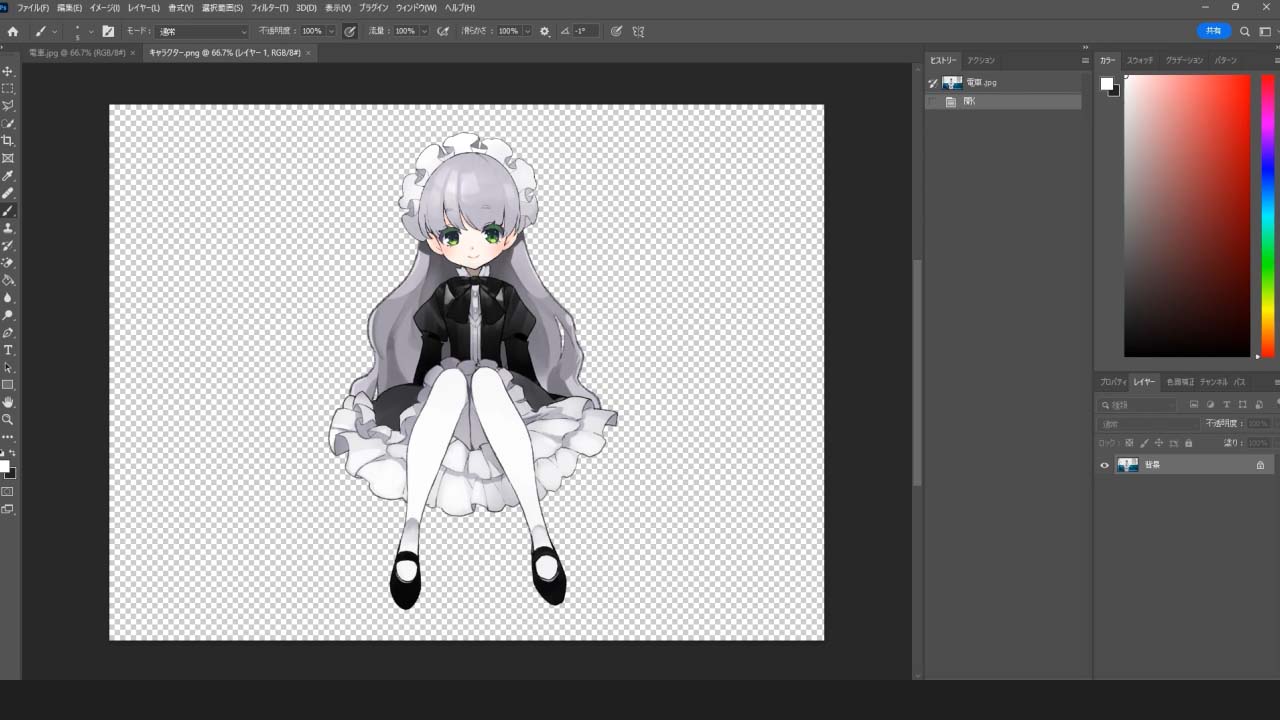The image size is (1280, 720).
Task: Select the Brush tool in the toolbox
Action: click(8, 211)
